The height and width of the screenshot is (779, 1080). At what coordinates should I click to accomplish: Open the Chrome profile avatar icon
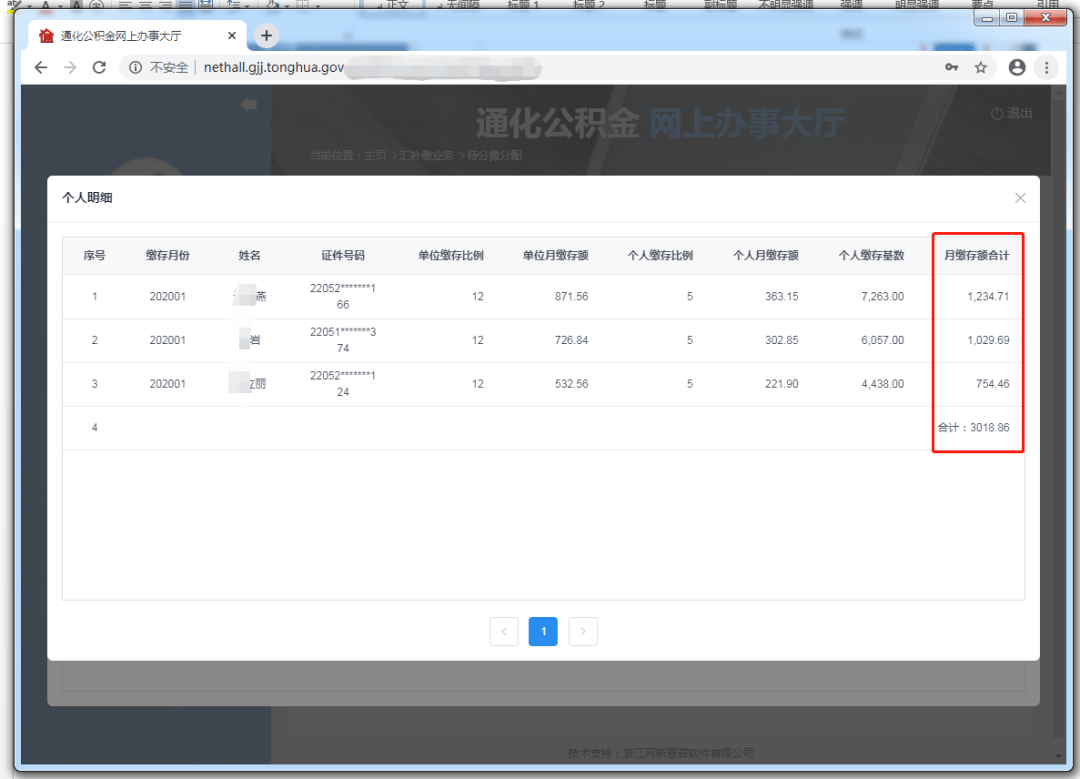point(1017,67)
